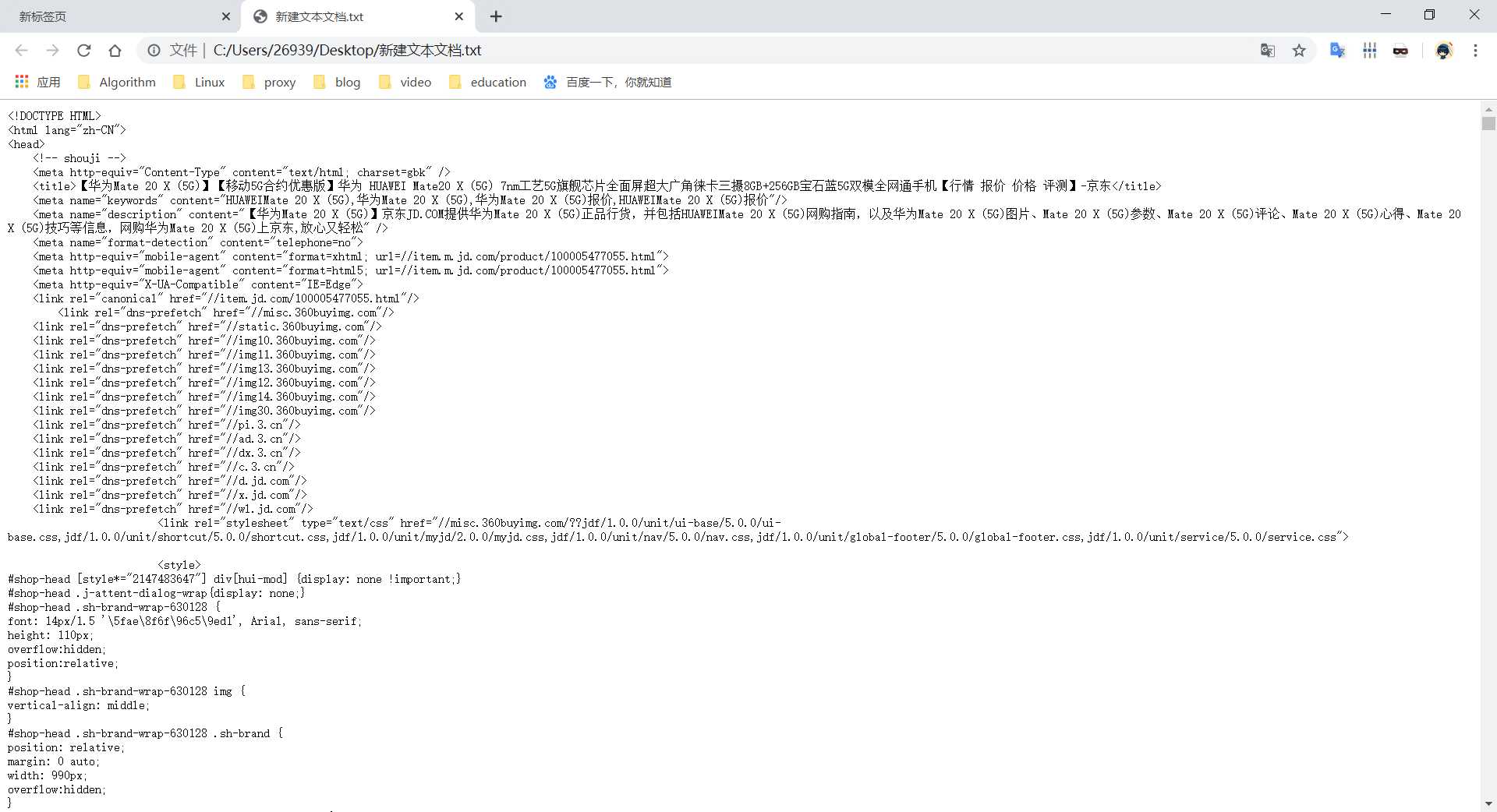The width and height of the screenshot is (1497, 812).
Task: Open the education bookmark folder
Action: (488, 82)
